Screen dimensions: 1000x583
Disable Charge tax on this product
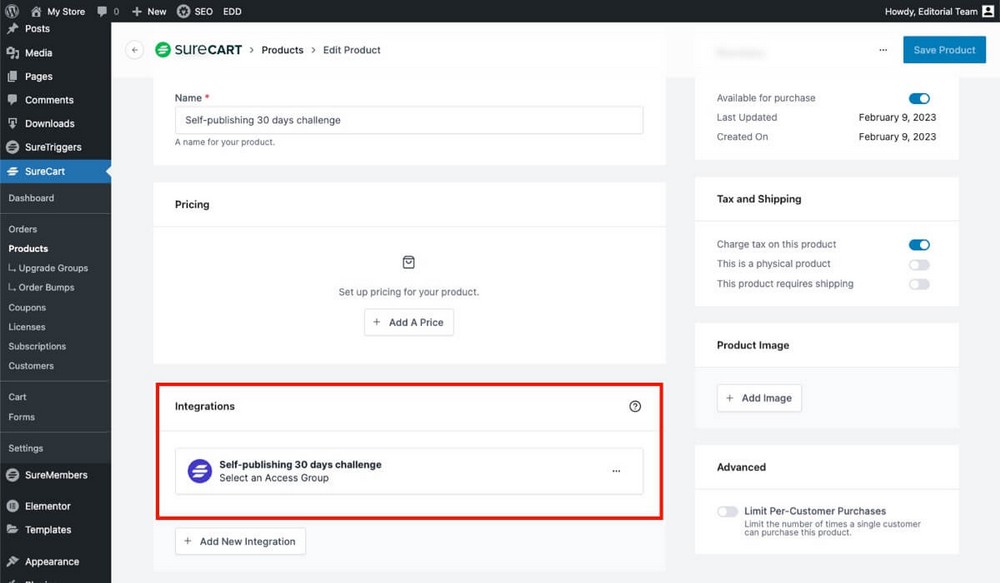click(x=919, y=244)
